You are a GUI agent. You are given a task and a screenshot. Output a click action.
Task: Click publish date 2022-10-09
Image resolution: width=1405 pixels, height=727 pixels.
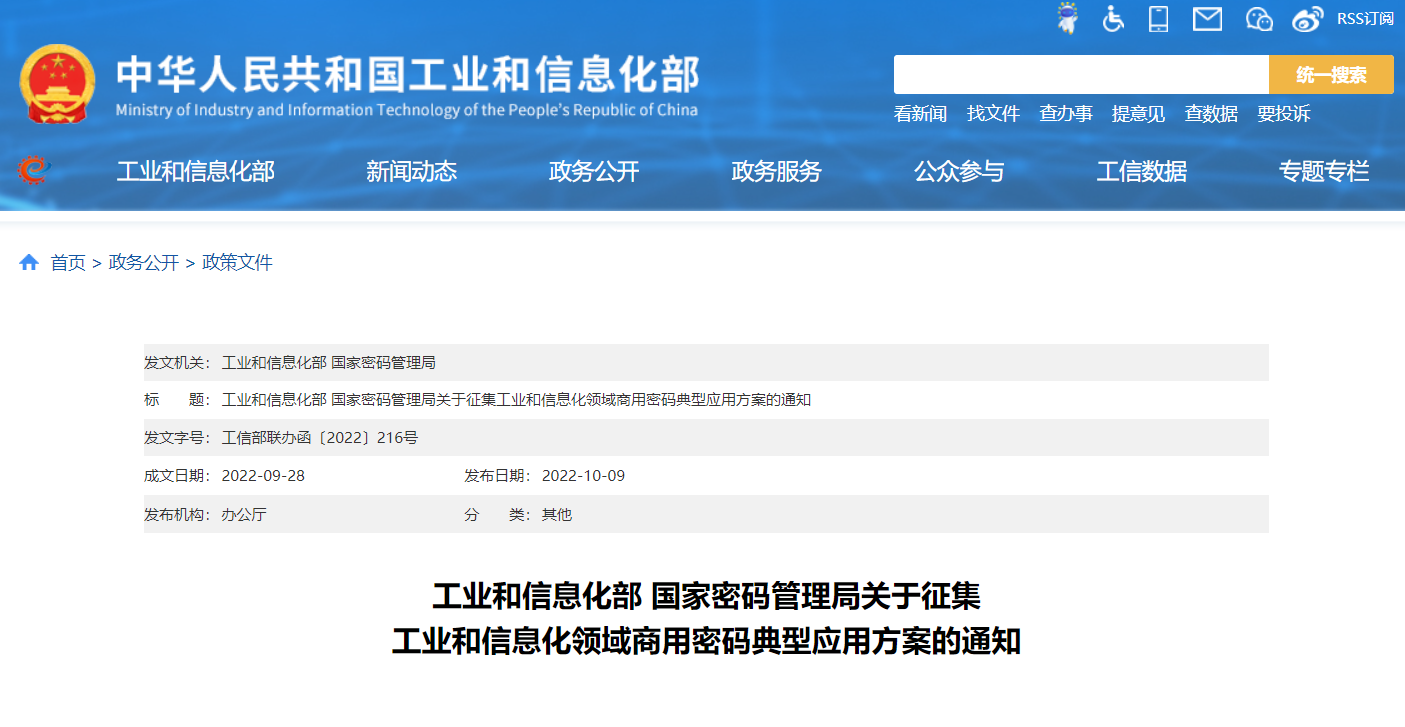583,476
